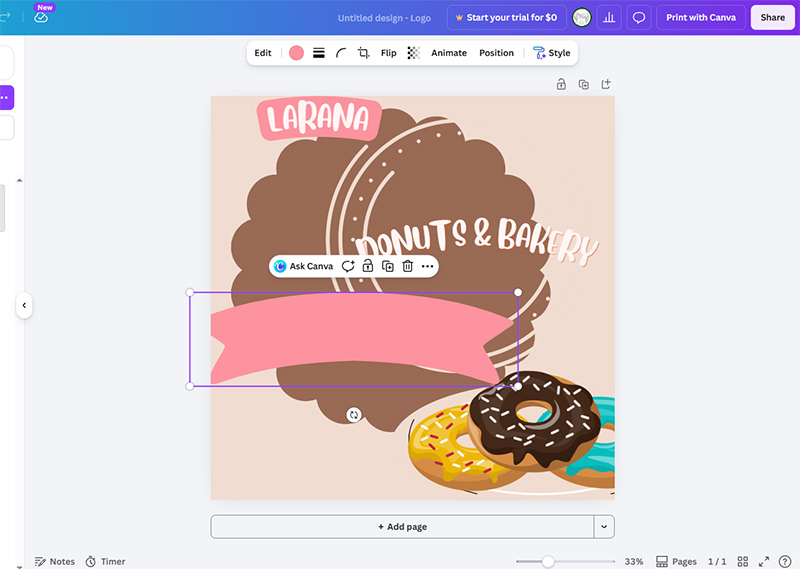Click the purple ellipsis sidebar button
Viewport: 800px width, 569px height.
[x=5, y=97]
